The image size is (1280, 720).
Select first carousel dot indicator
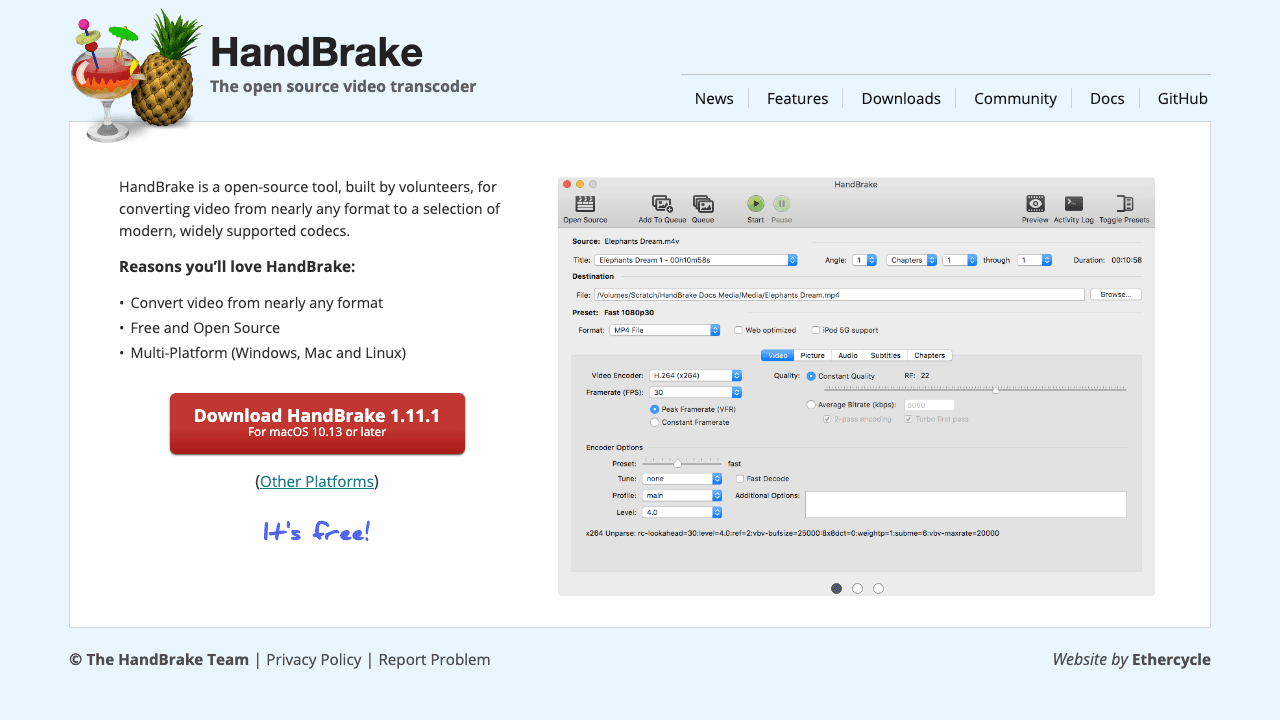click(x=837, y=589)
